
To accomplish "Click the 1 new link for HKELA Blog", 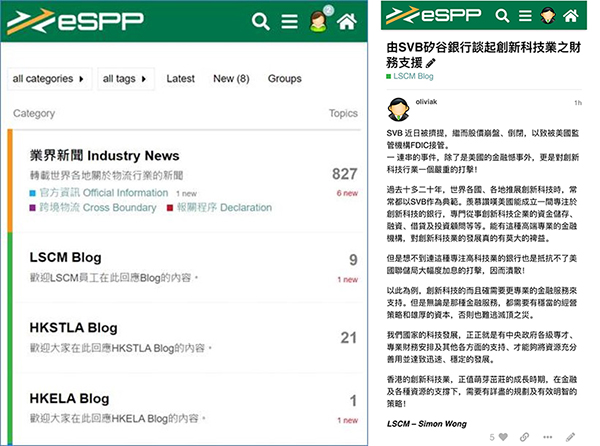I will [347, 420].
